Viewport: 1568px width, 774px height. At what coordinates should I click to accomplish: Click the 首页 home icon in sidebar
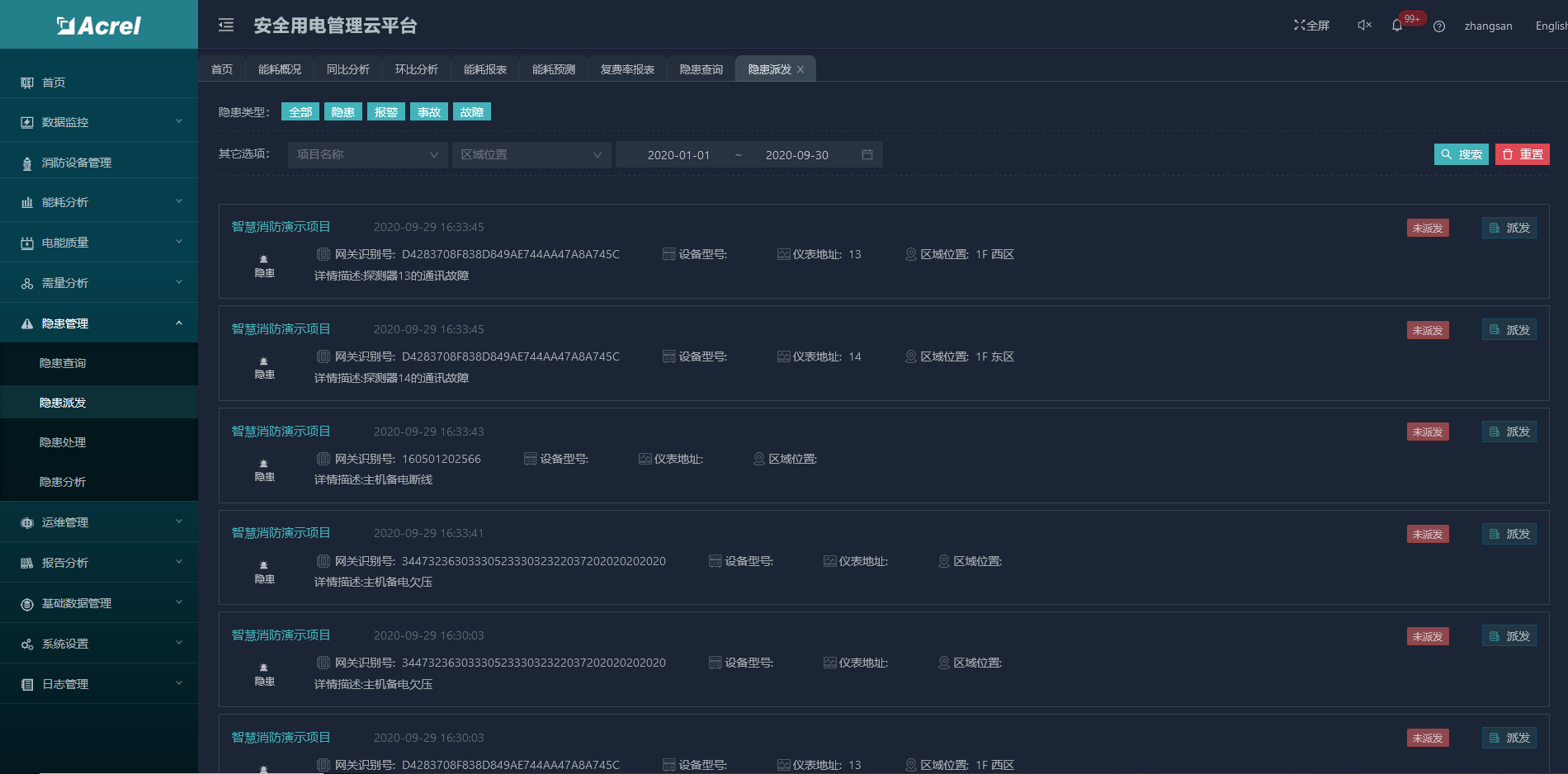pos(27,83)
